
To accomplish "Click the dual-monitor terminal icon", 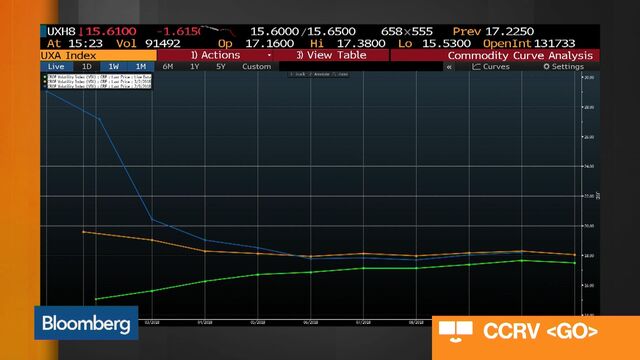I will (x=456, y=331).
